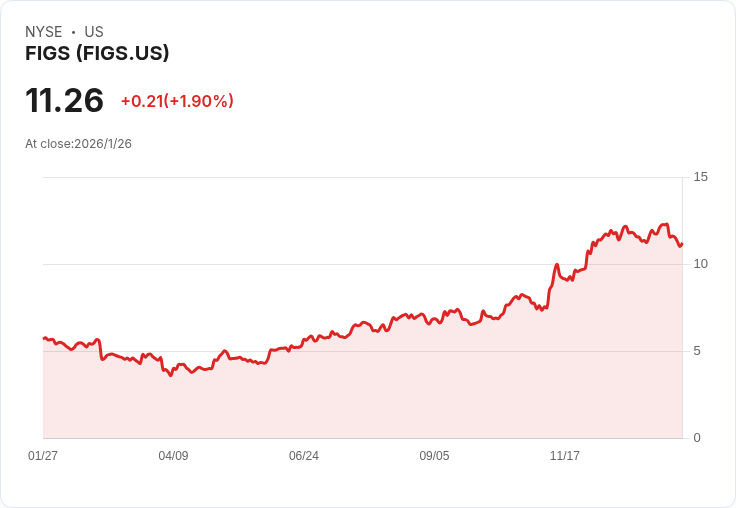Click the rightmost end of the red price line

[681, 244]
